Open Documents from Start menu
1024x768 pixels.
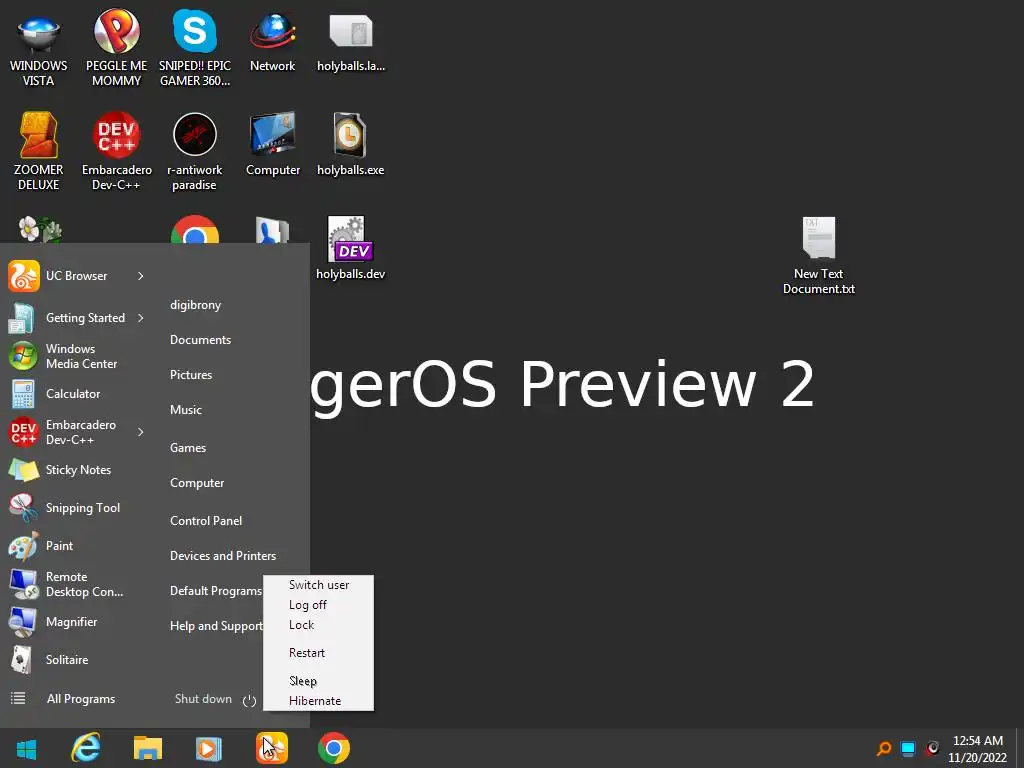click(200, 340)
